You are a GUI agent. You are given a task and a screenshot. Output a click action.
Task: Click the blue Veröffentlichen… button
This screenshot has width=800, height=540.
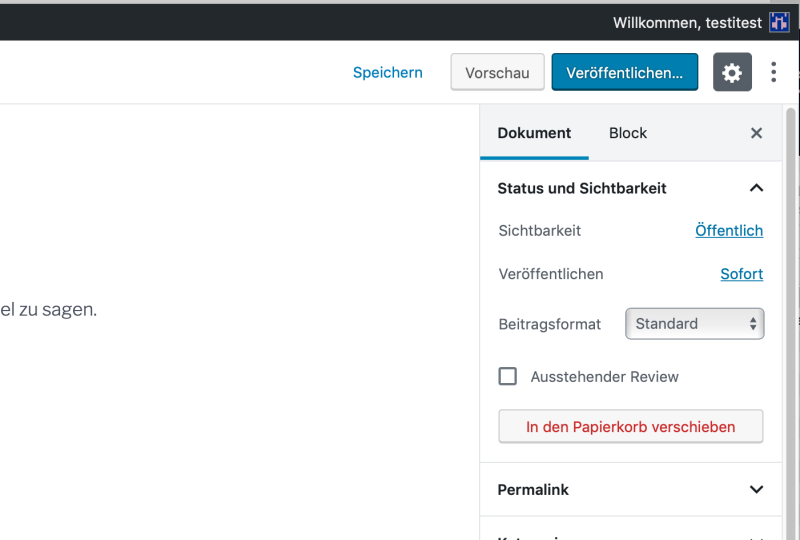coord(624,73)
